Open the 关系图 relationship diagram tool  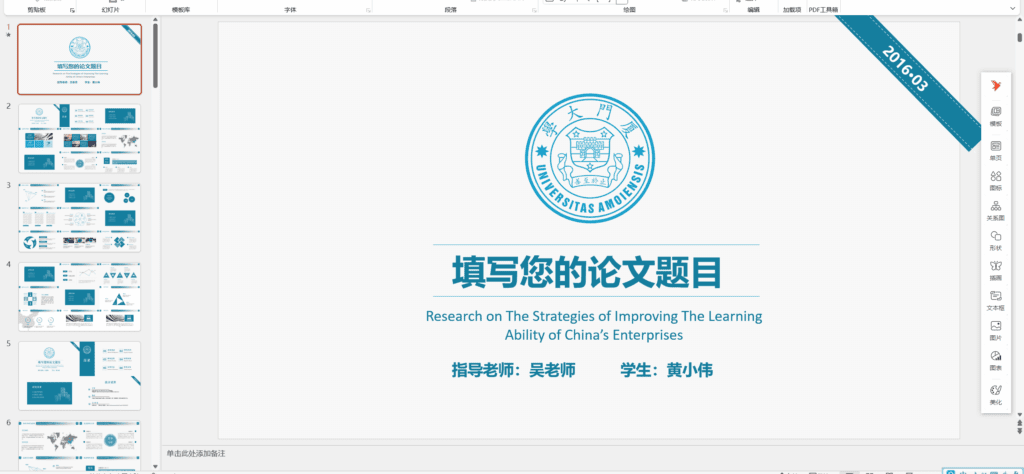coord(995,210)
